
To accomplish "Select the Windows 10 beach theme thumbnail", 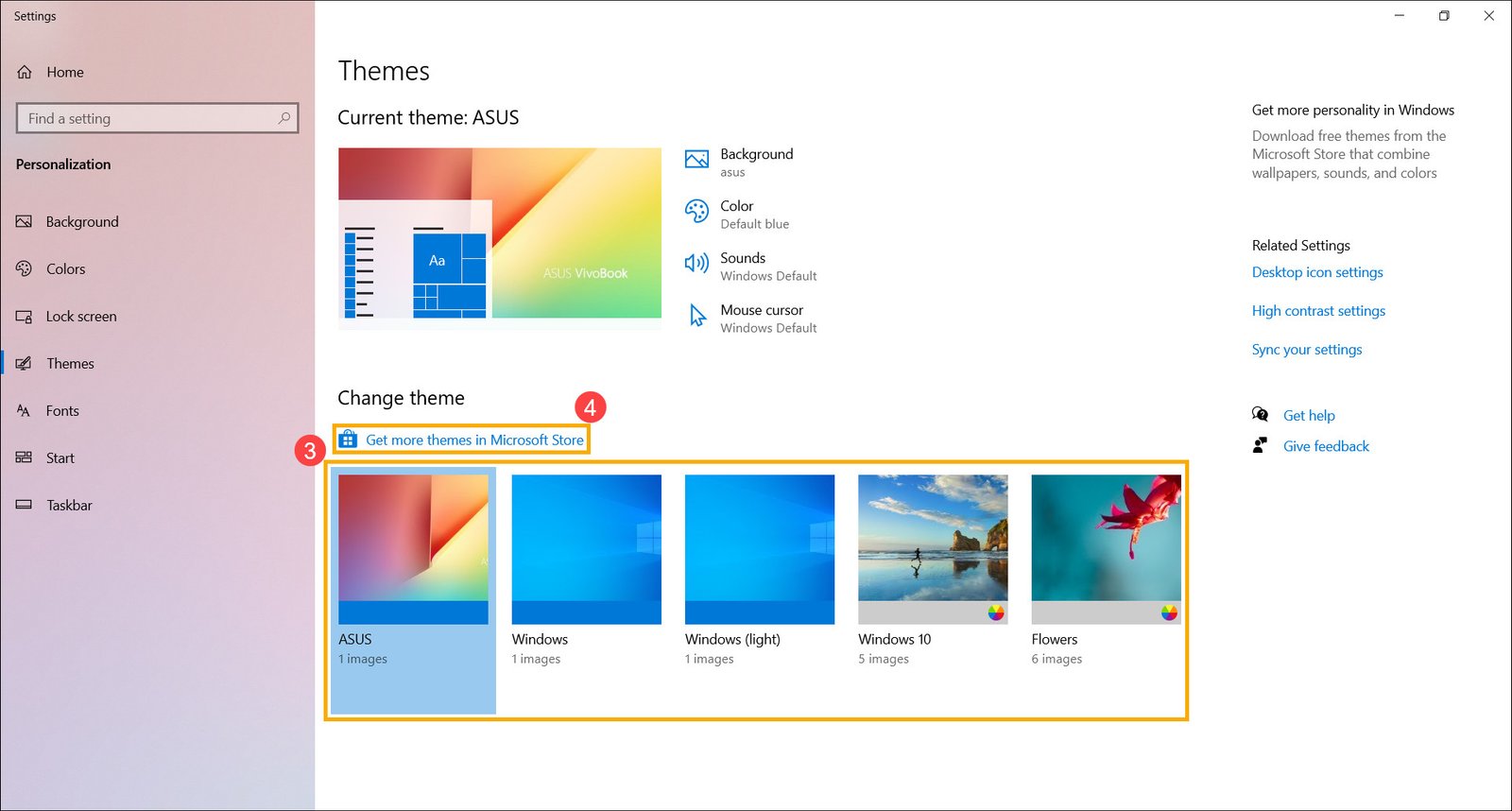I will point(933,549).
